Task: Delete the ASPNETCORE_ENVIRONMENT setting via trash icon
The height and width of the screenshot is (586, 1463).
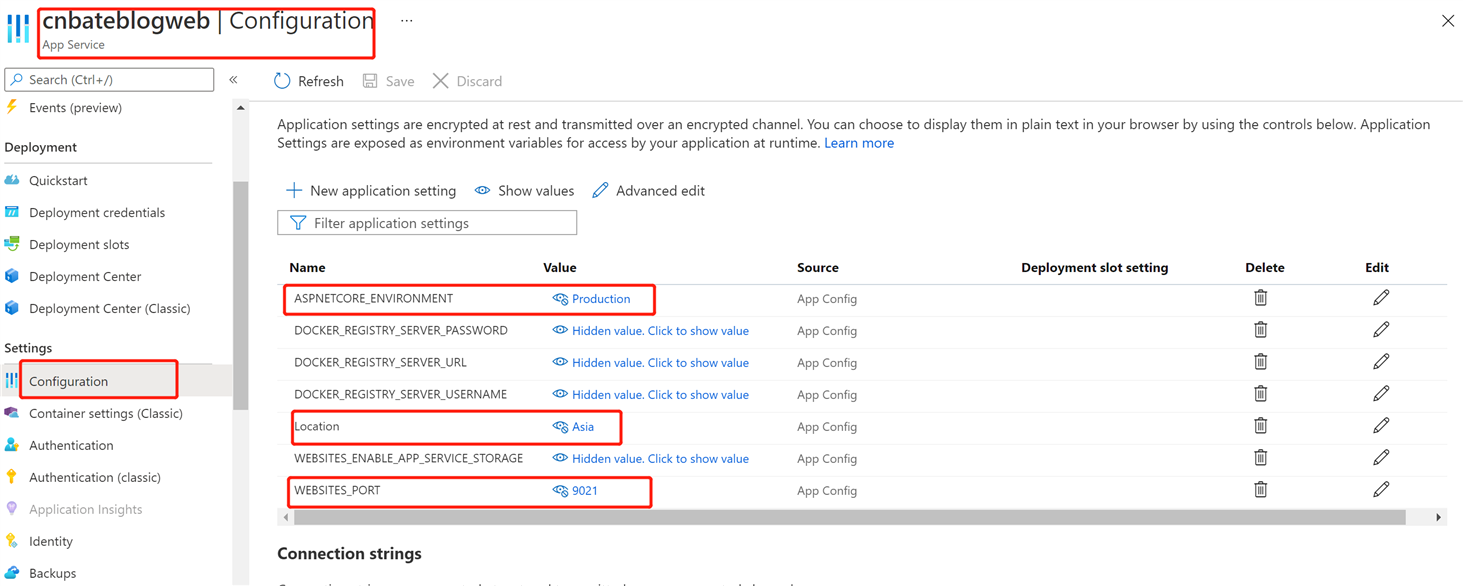Action: coord(1260,298)
